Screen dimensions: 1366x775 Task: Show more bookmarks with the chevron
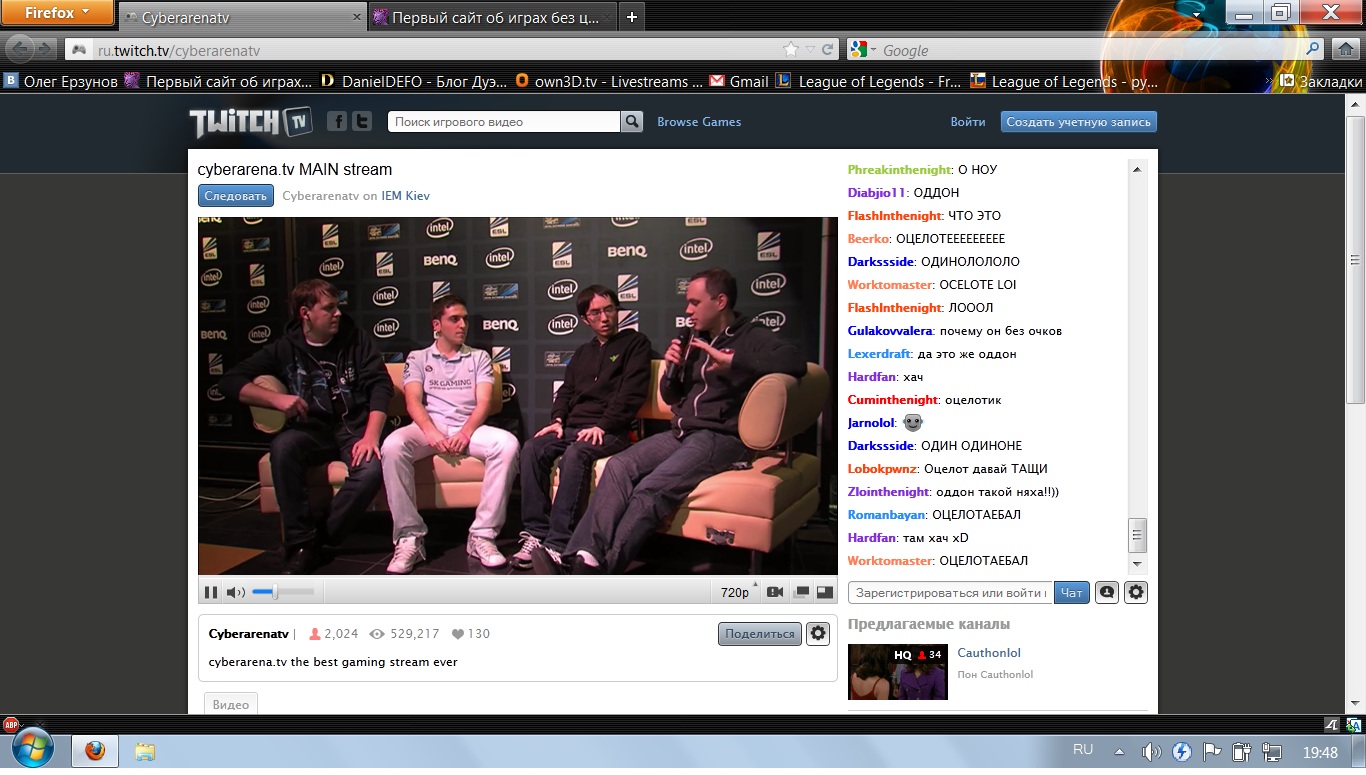[1270, 82]
